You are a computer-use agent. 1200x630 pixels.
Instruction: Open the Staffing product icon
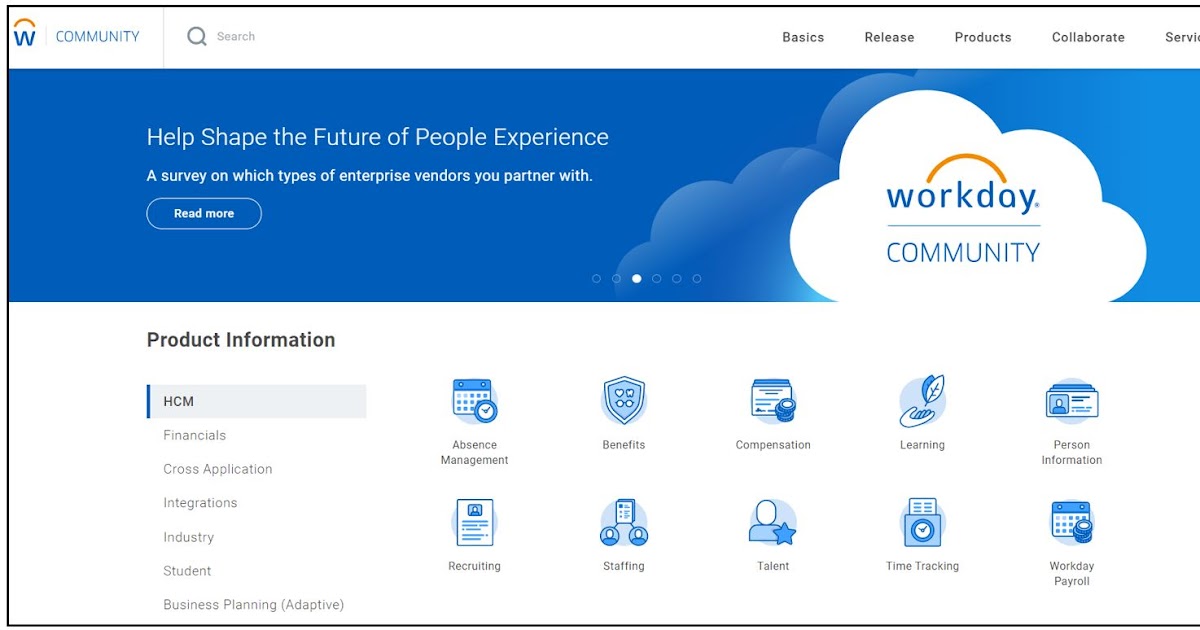[623, 520]
